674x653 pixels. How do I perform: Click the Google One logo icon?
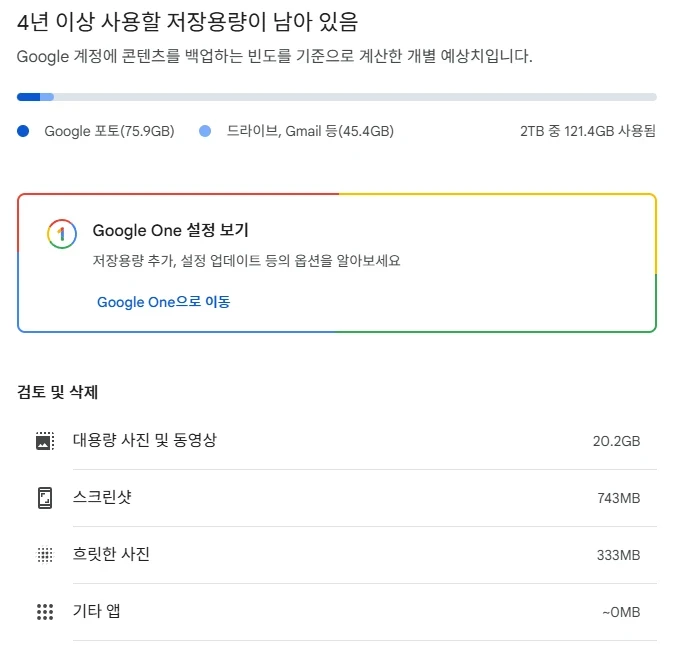[x=61, y=234]
